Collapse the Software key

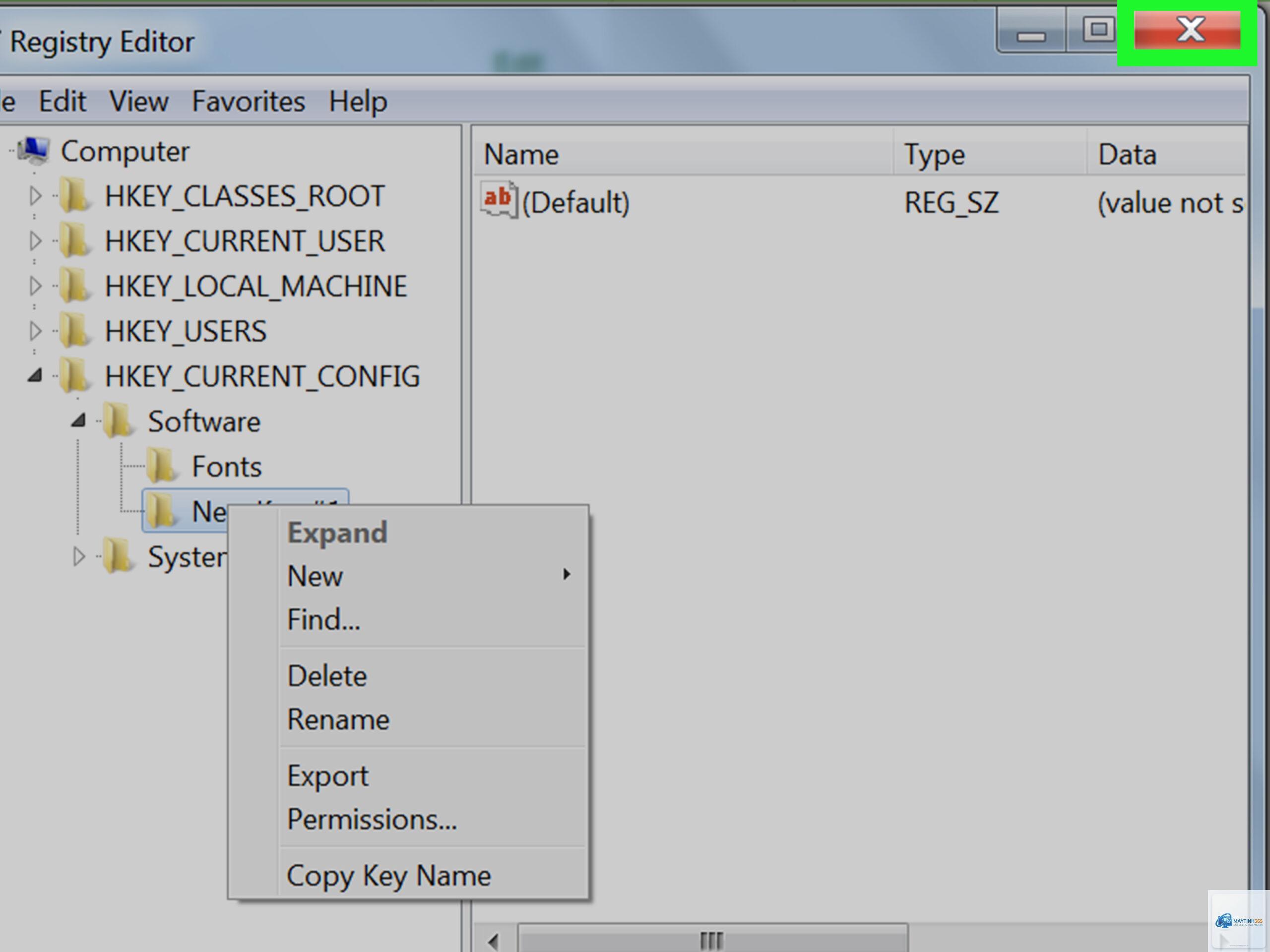coord(79,420)
